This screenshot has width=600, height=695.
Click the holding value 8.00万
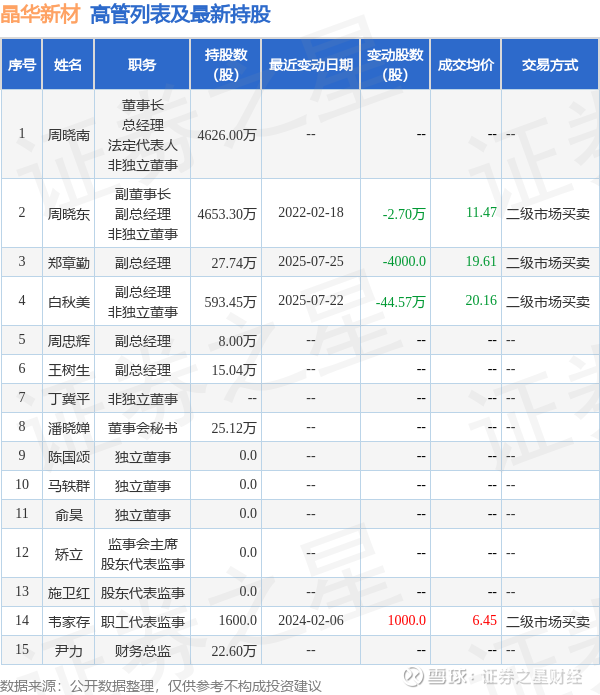pyautogui.click(x=238, y=341)
